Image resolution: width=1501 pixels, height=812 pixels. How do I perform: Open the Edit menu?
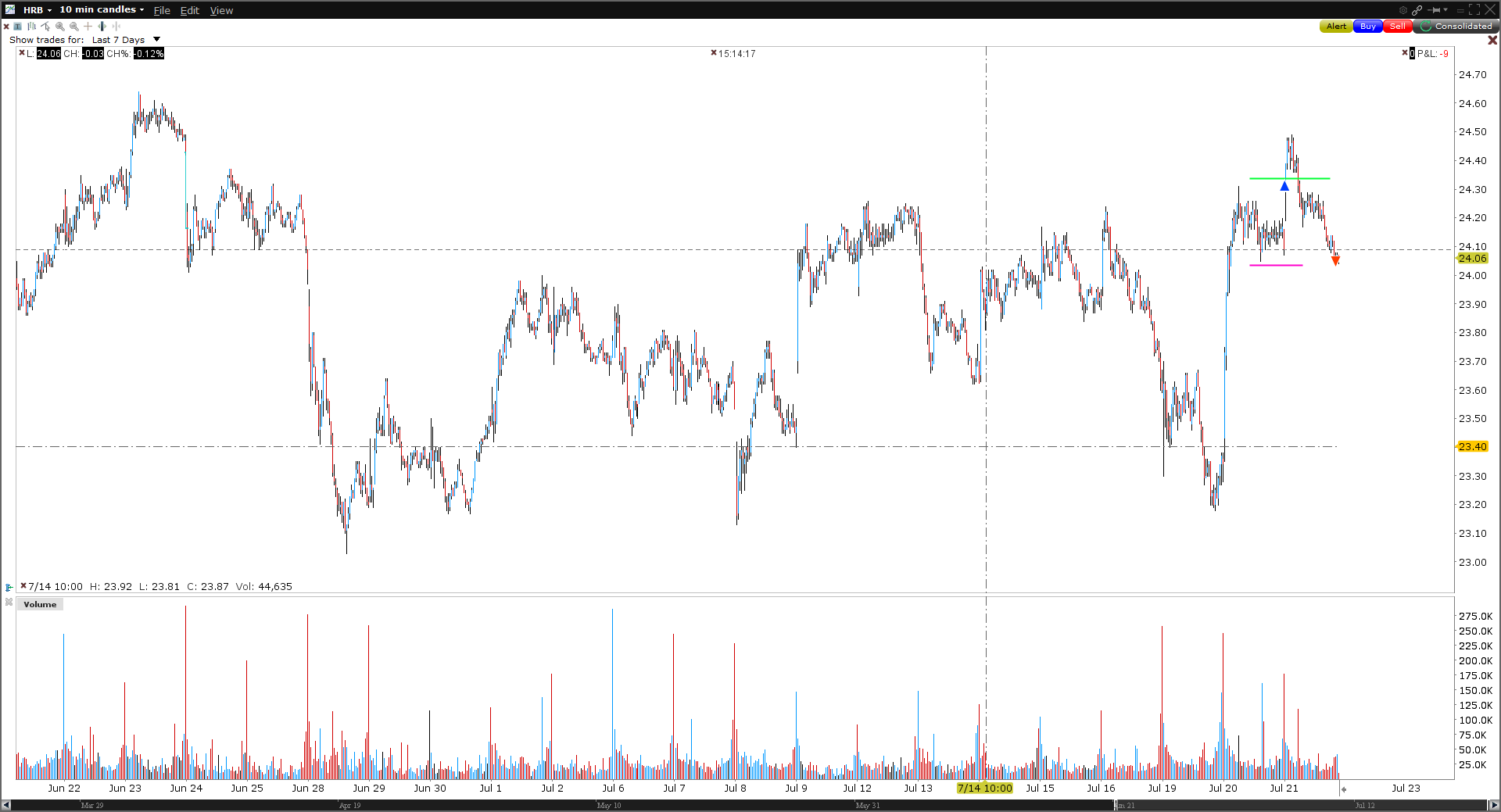[x=190, y=10]
